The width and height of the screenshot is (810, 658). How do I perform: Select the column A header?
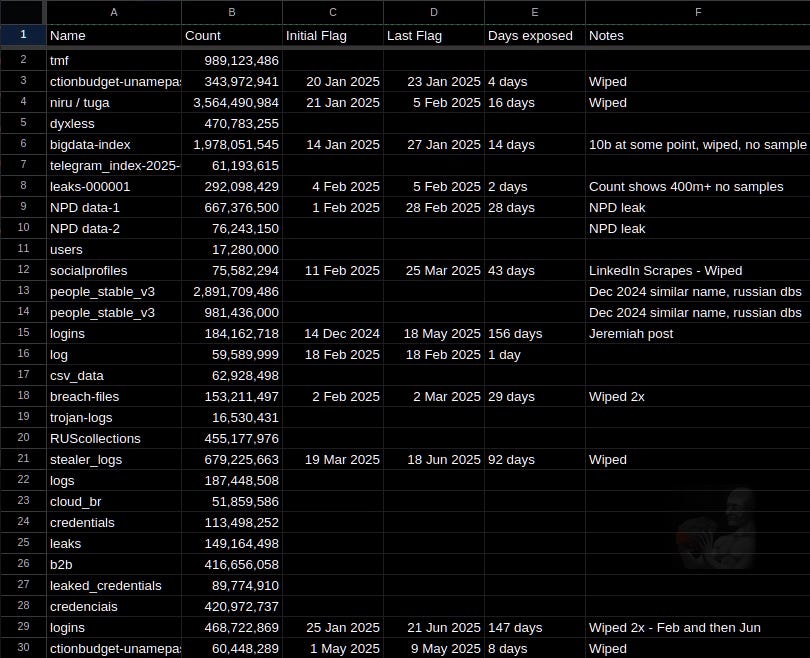coord(114,12)
